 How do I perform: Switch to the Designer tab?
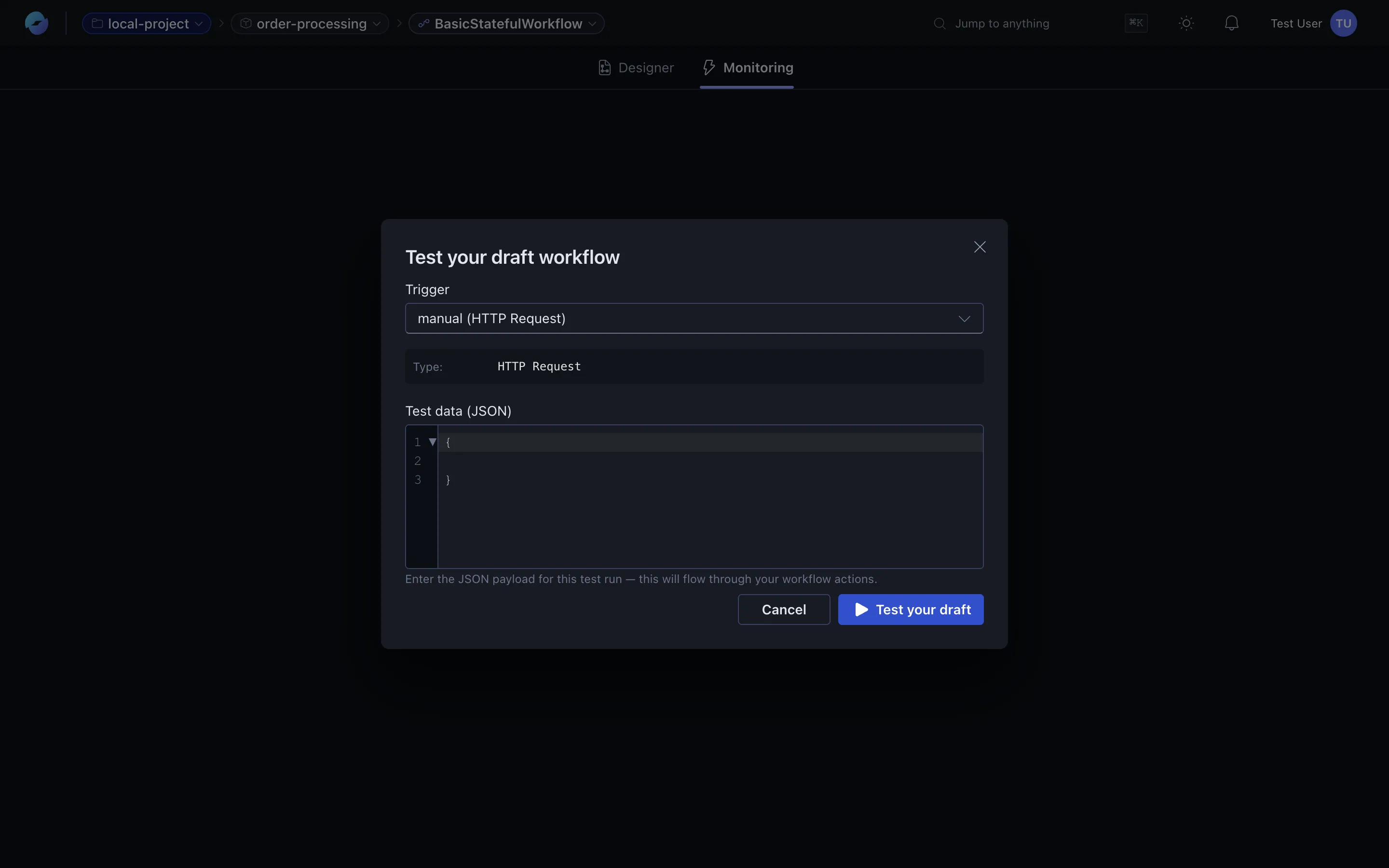(636, 68)
